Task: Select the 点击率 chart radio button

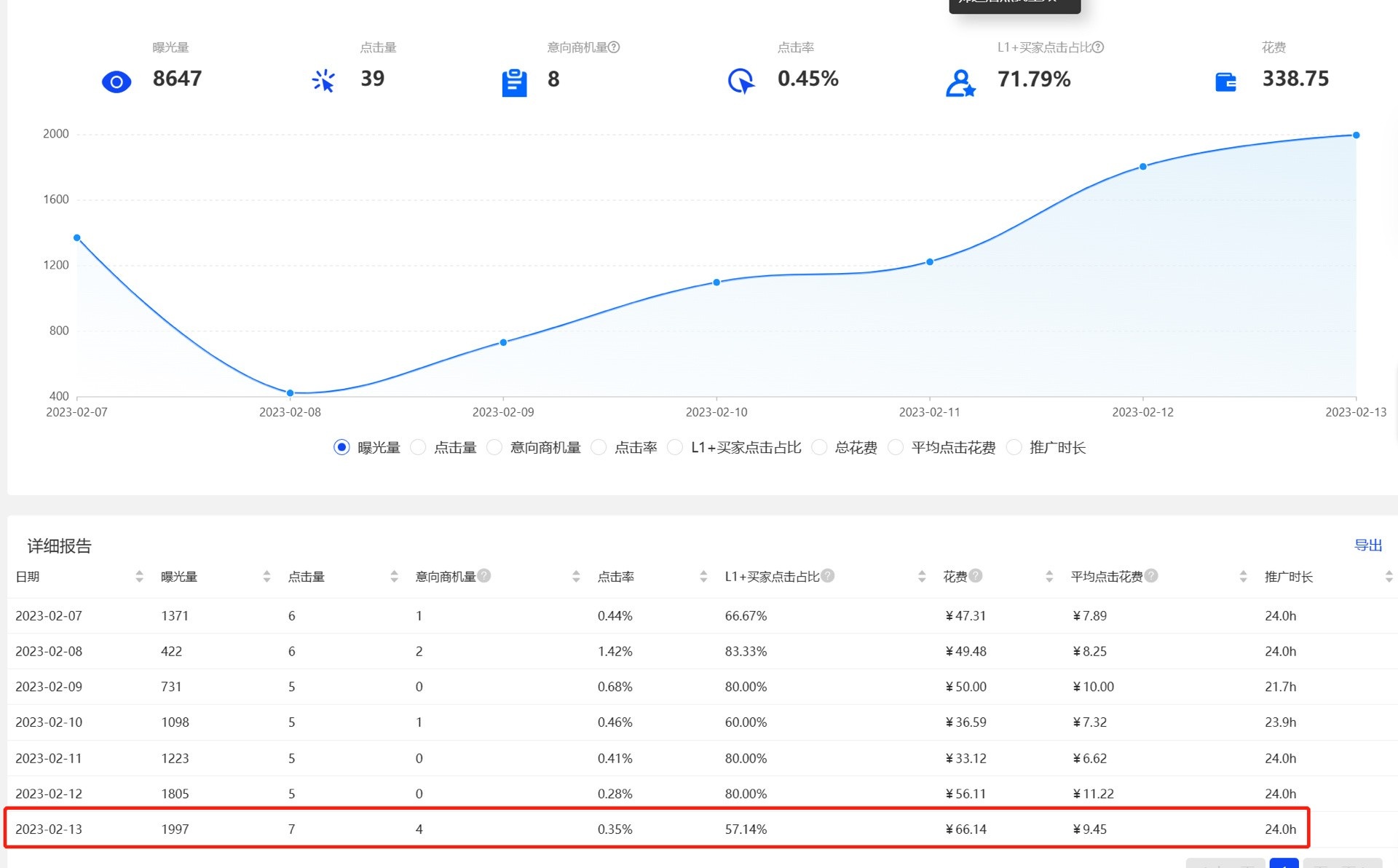Action: pos(599,447)
